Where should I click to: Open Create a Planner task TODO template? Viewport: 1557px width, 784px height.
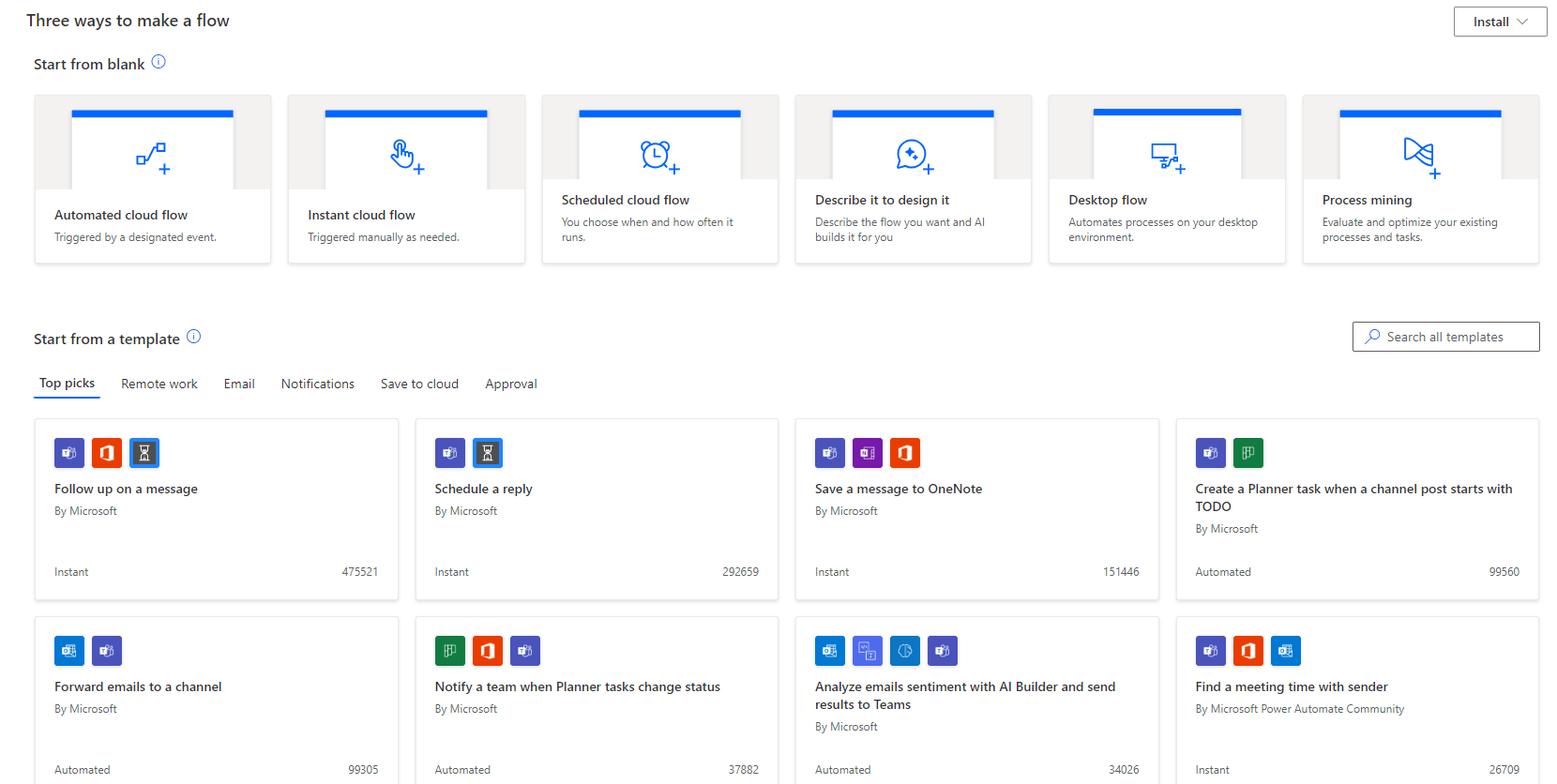click(1357, 509)
